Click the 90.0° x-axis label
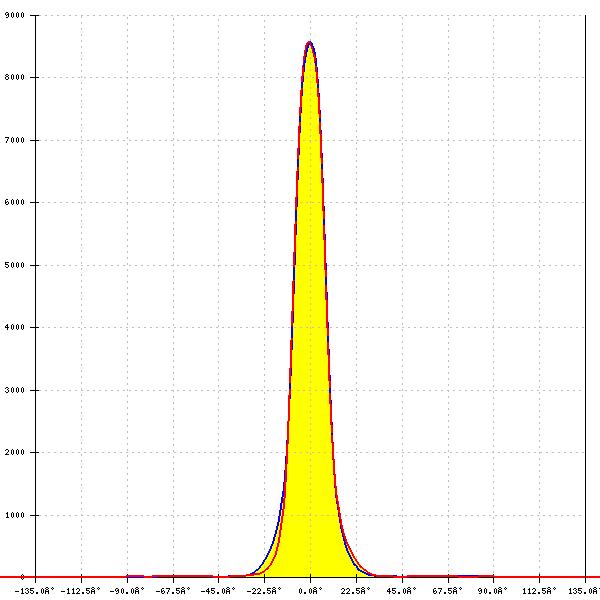 tap(493, 591)
